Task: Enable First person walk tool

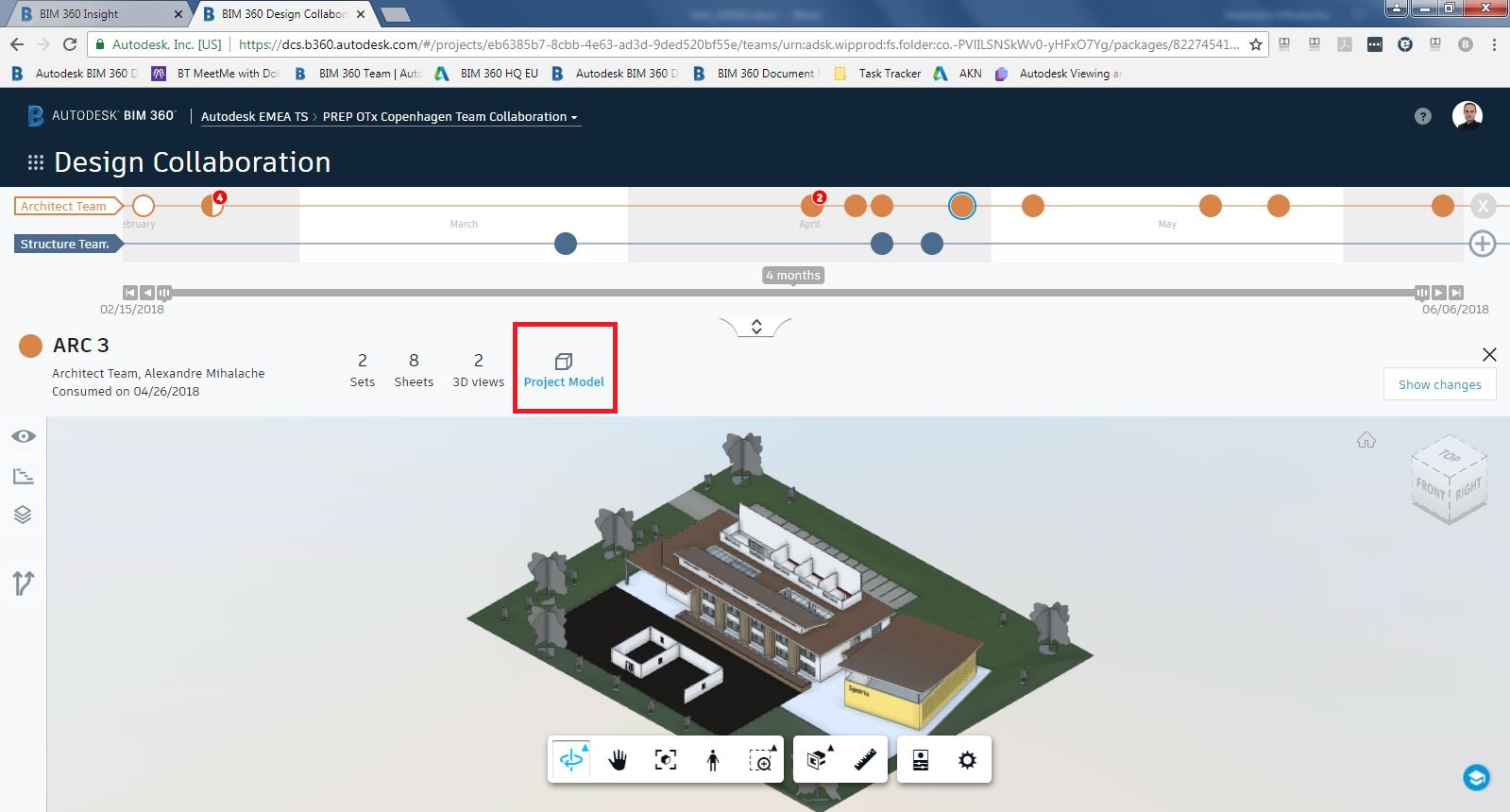Action: [x=713, y=760]
